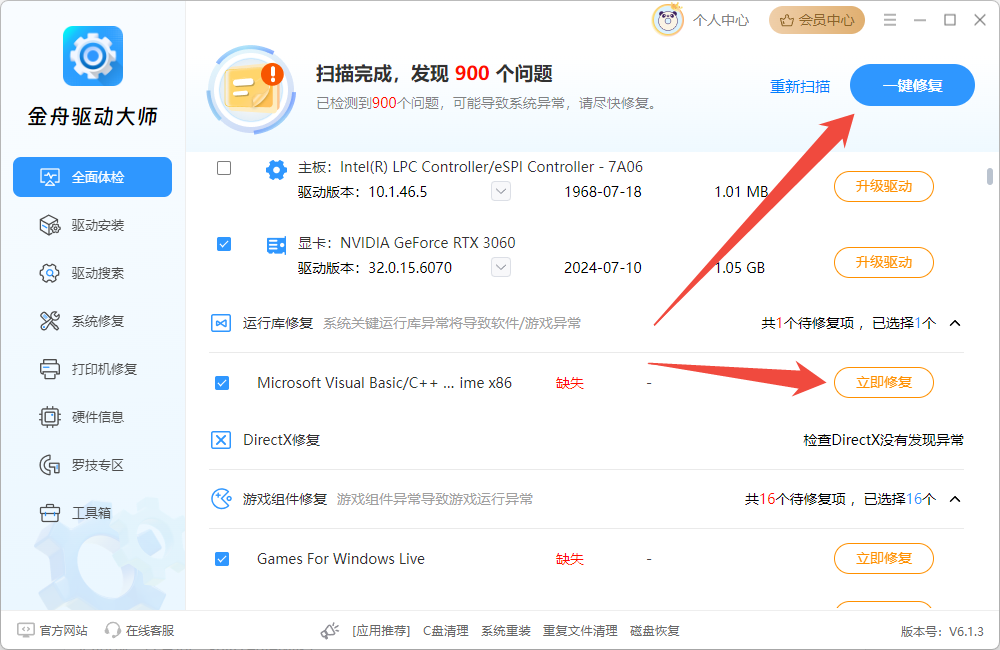Click 升级驱动 for Intel LPC Controller
The image size is (1000, 650).
(884, 186)
